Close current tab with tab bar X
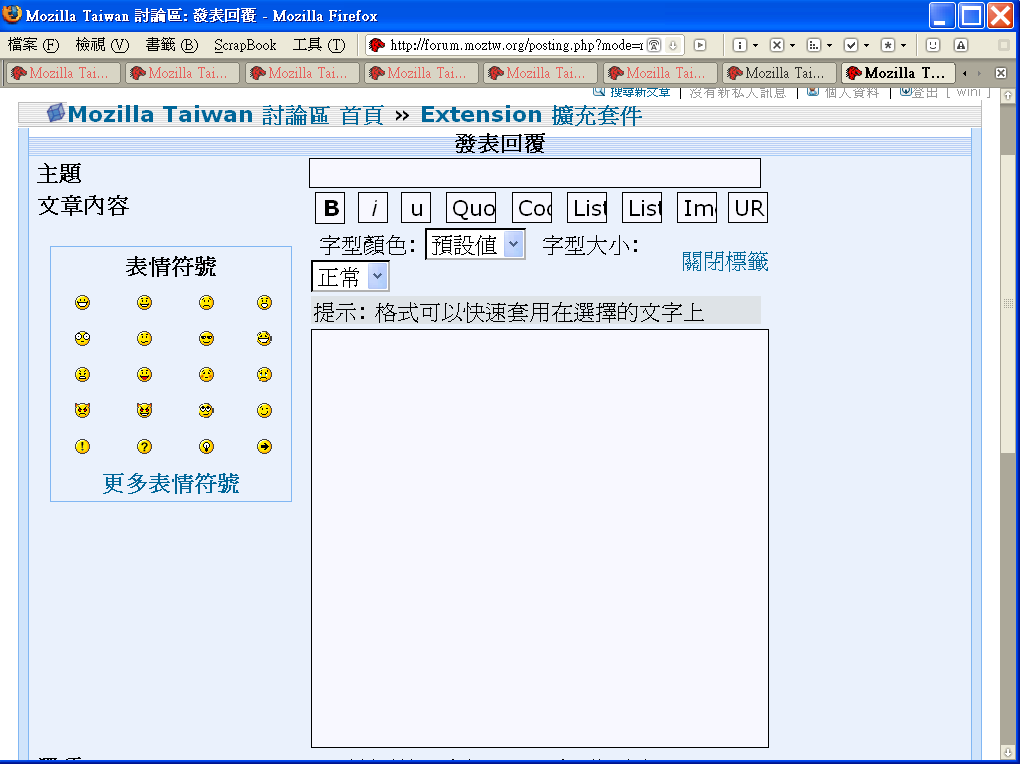Screen dimensions: 1020x764 [1001, 73]
